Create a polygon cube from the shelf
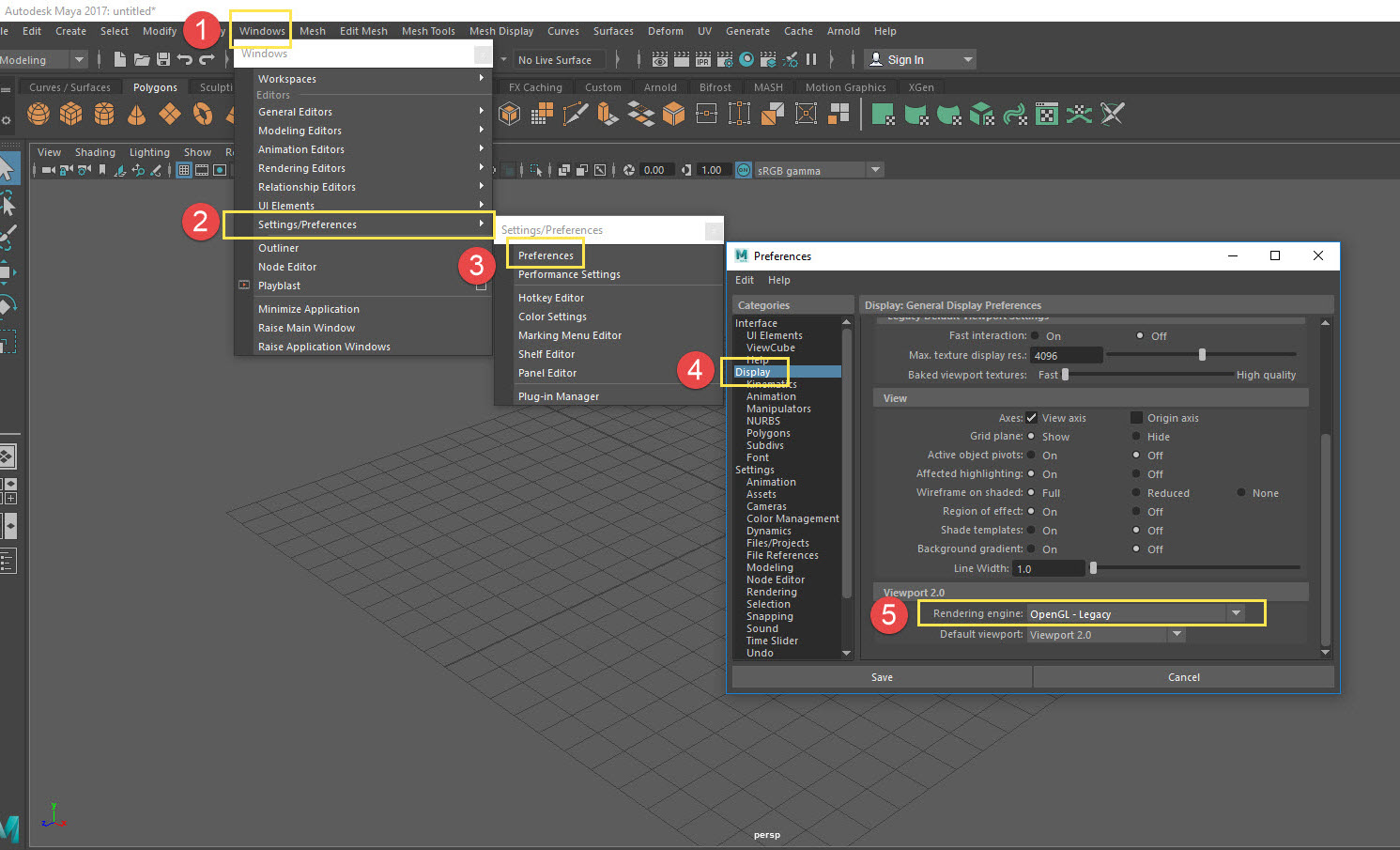 (x=71, y=114)
